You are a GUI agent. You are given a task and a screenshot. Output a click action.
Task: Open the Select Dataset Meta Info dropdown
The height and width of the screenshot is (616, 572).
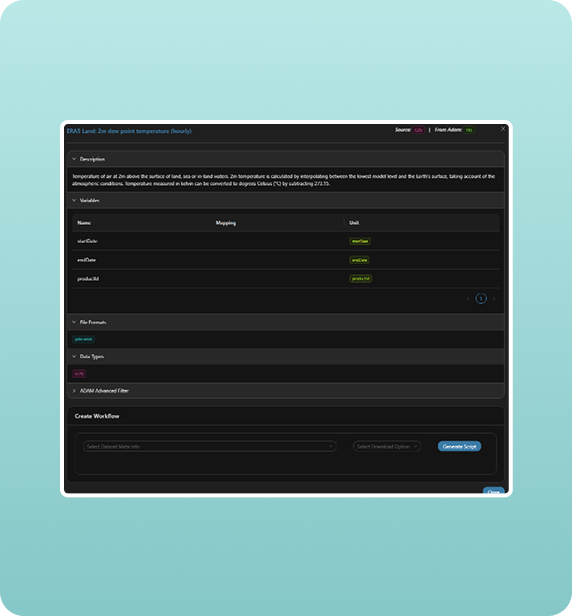tap(210, 446)
